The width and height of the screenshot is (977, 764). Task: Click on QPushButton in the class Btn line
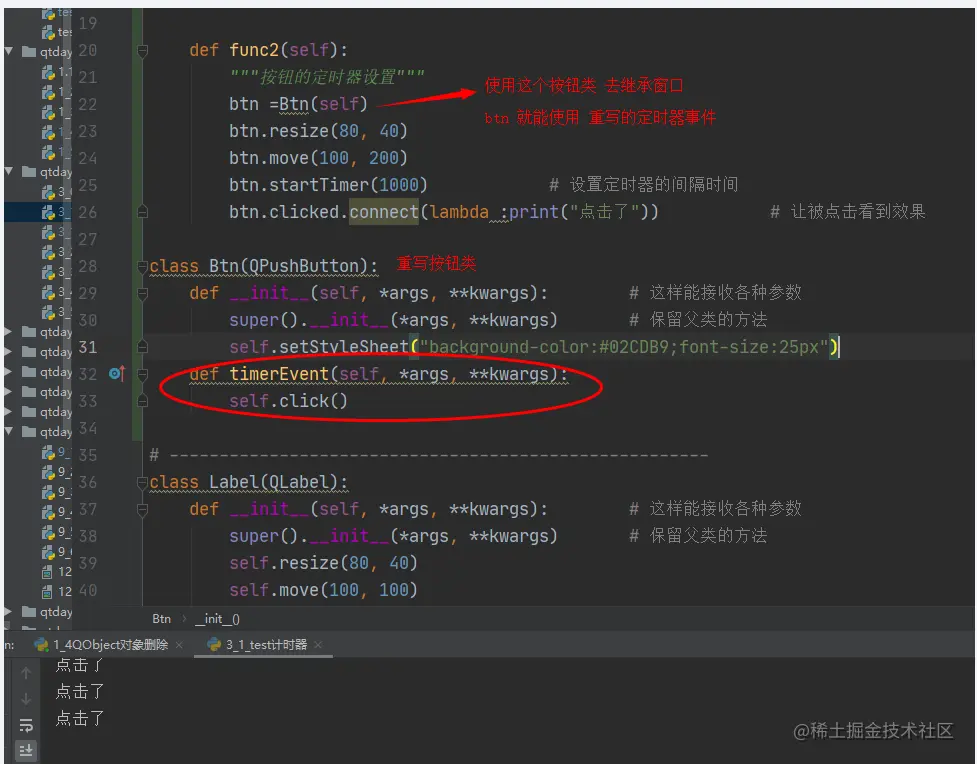pyautogui.click(x=304, y=266)
